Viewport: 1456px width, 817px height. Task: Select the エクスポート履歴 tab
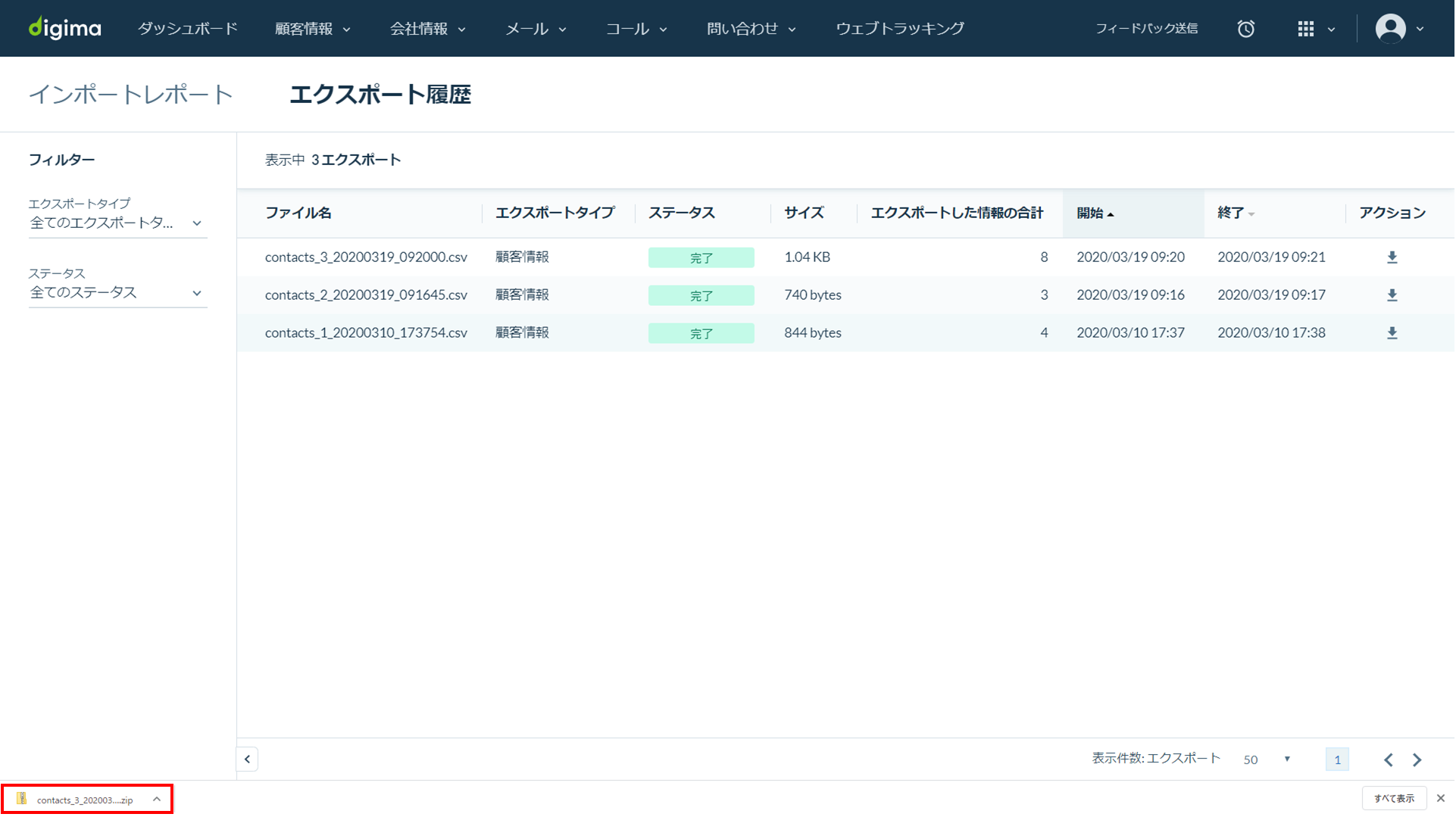380,95
